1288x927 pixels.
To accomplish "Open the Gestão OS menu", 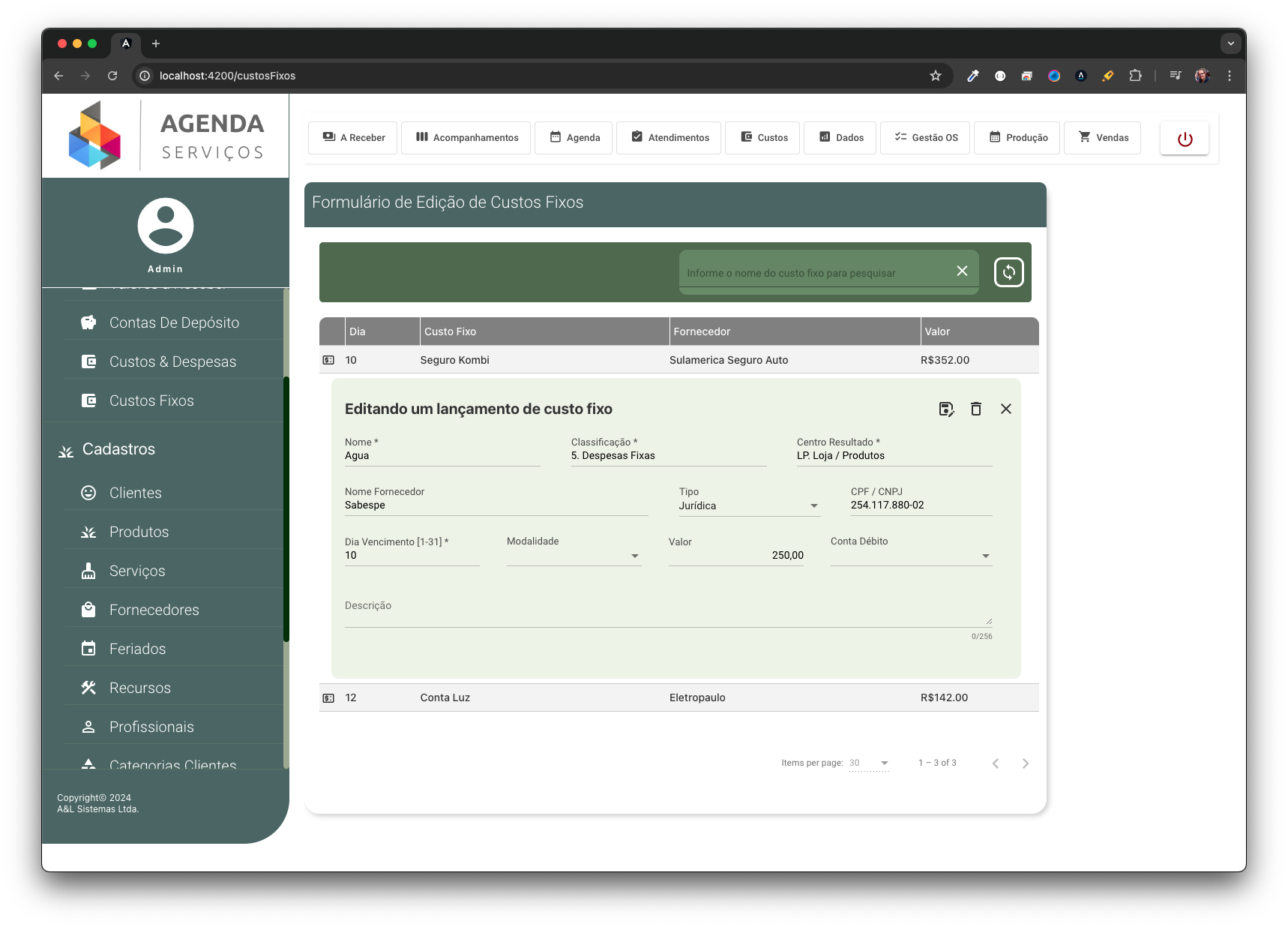I will click(925, 138).
